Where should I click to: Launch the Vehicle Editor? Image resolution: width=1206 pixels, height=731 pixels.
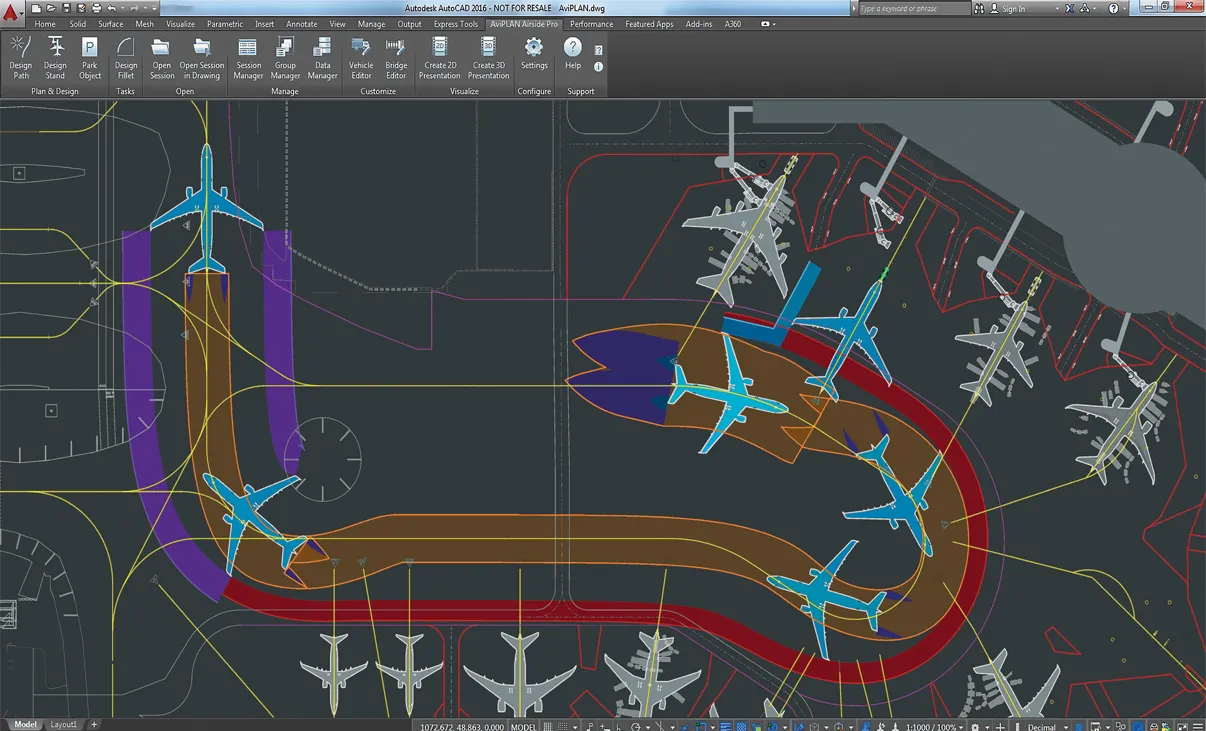click(x=361, y=57)
